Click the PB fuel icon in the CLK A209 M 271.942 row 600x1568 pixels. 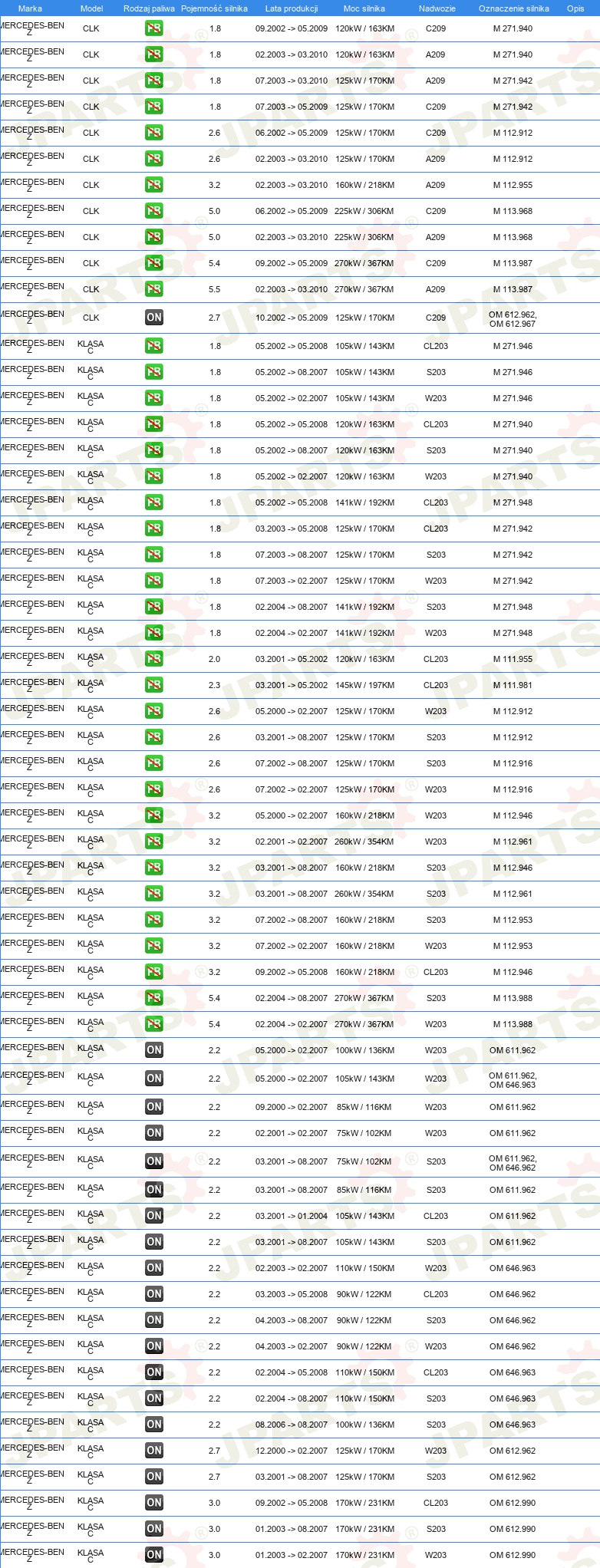coord(154,81)
